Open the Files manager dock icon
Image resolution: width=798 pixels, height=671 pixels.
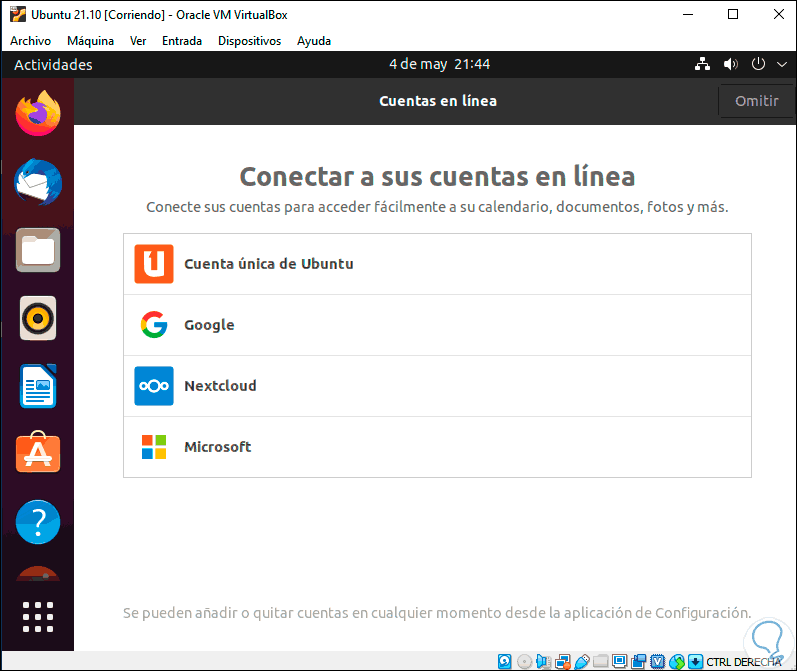[x=38, y=250]
